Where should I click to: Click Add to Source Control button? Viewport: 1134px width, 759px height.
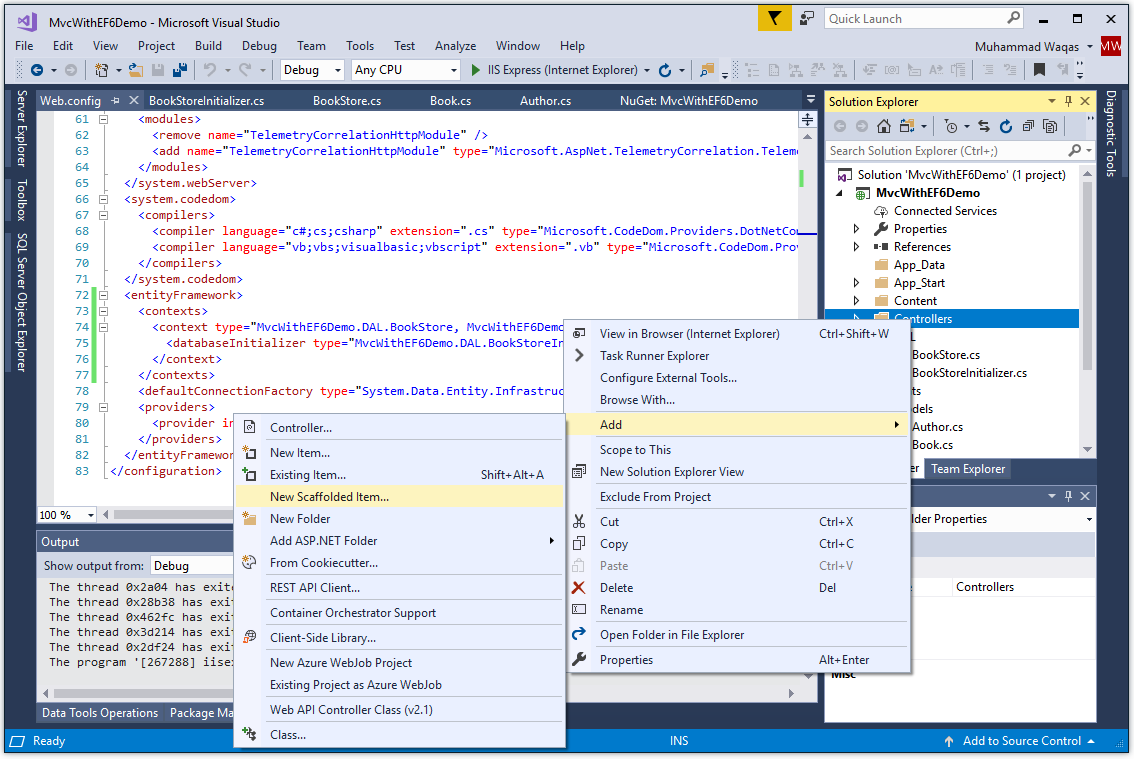click(1021, 741)
